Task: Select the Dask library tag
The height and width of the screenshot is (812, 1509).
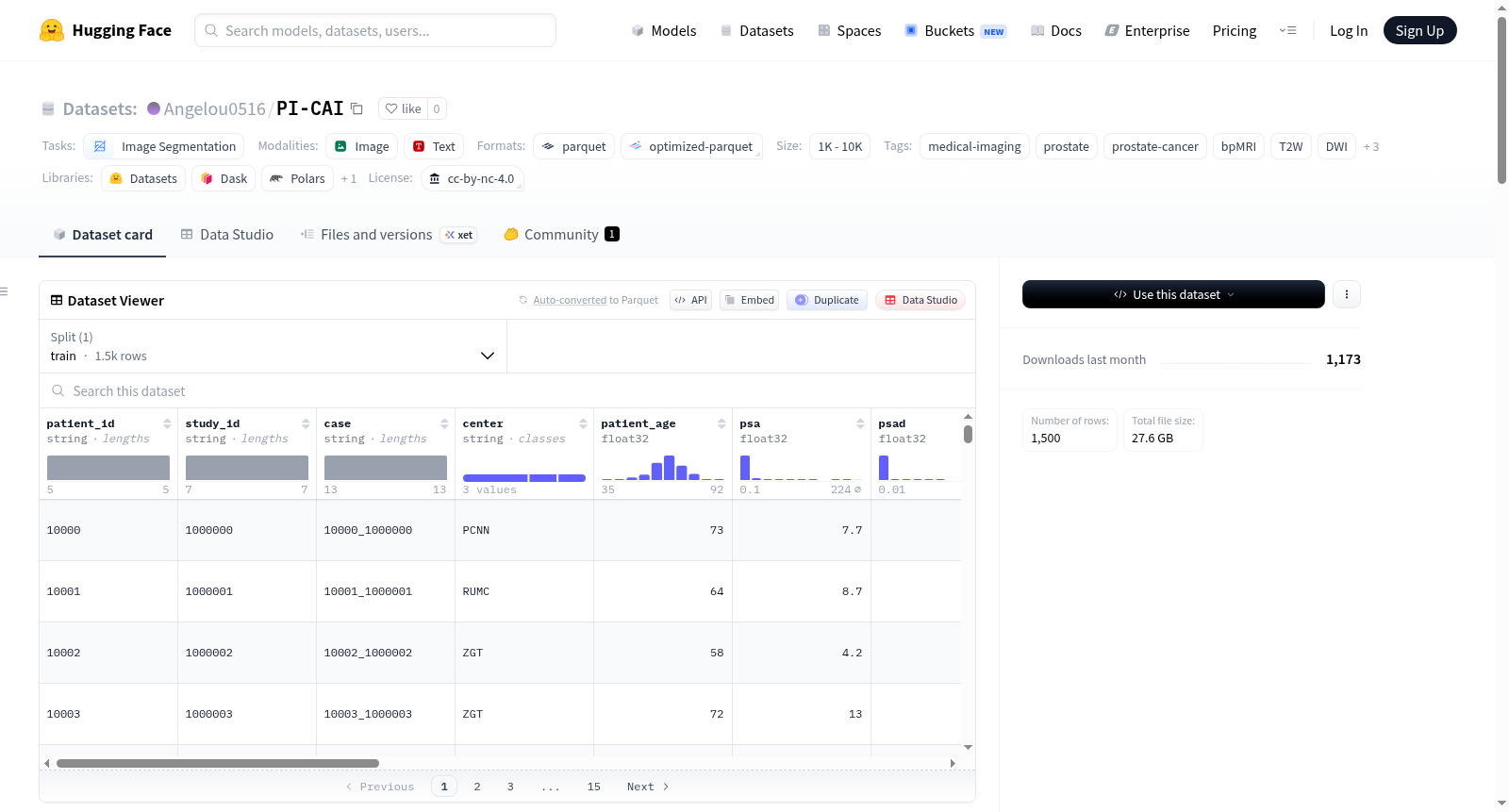Action: pyautogui.click(x=224, y=178)
